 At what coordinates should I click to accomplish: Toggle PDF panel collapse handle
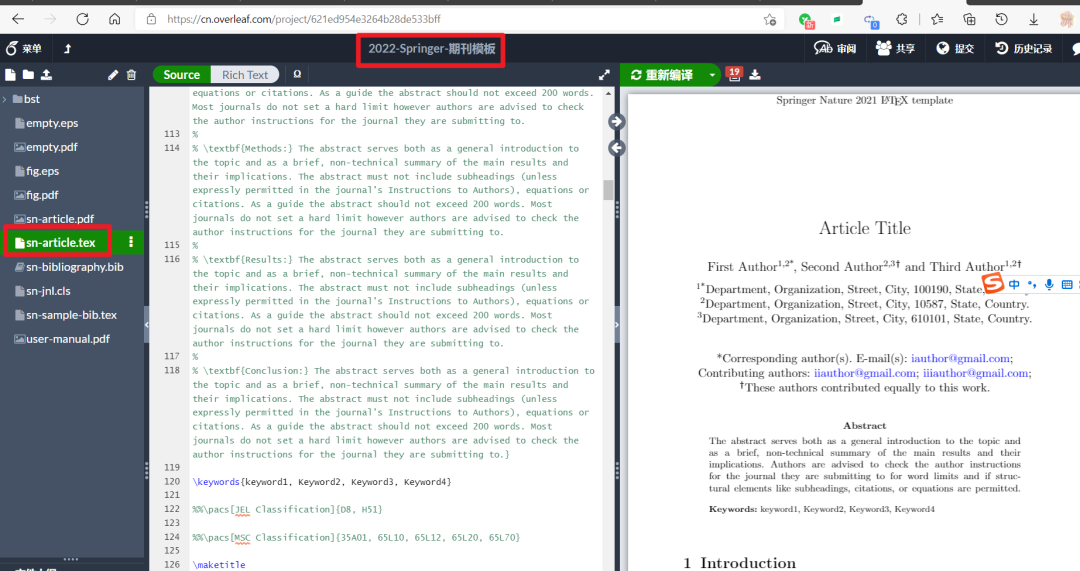616,324
